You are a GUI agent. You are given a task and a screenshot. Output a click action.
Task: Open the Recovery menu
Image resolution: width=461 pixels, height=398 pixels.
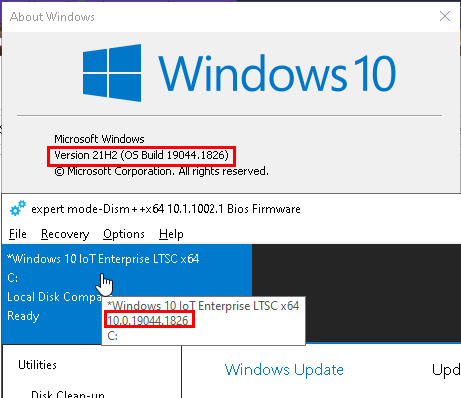point(65,234)
